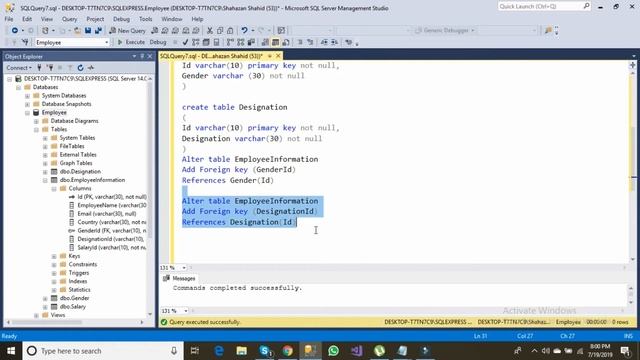
Task: Open the File menu
Action: 9,19
